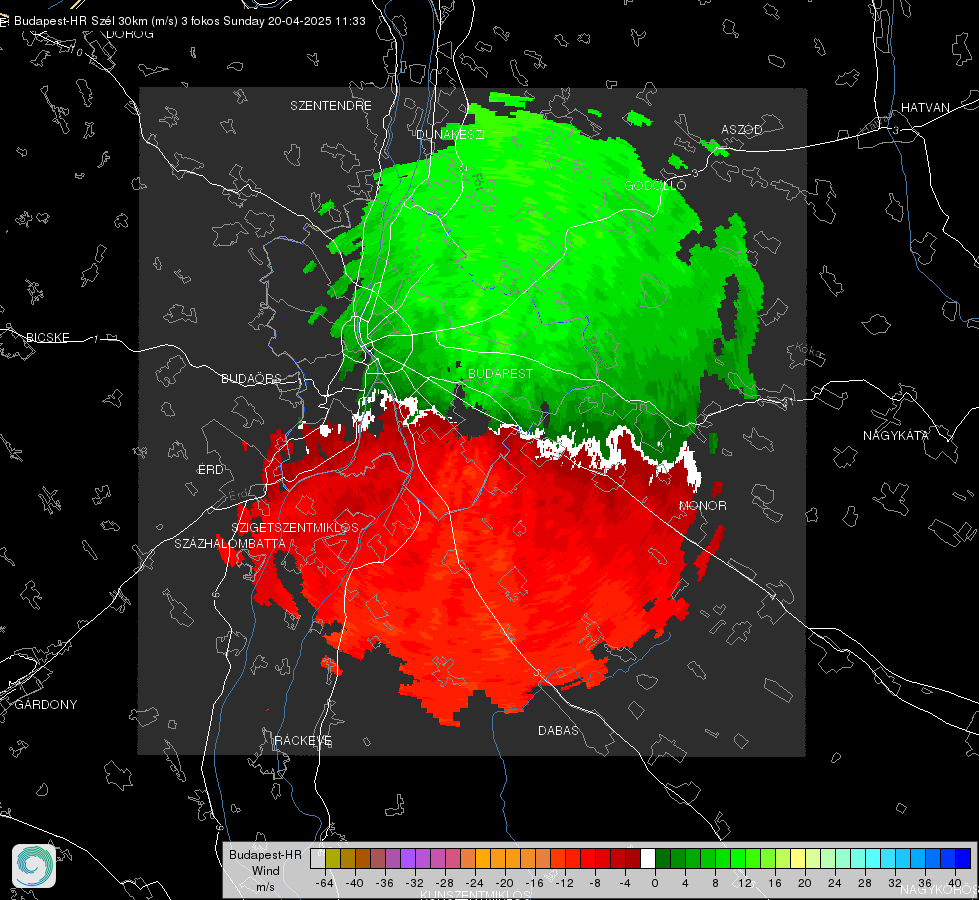Click the 0 legend value
Screen dimensions: 979x900
[655, 883]
